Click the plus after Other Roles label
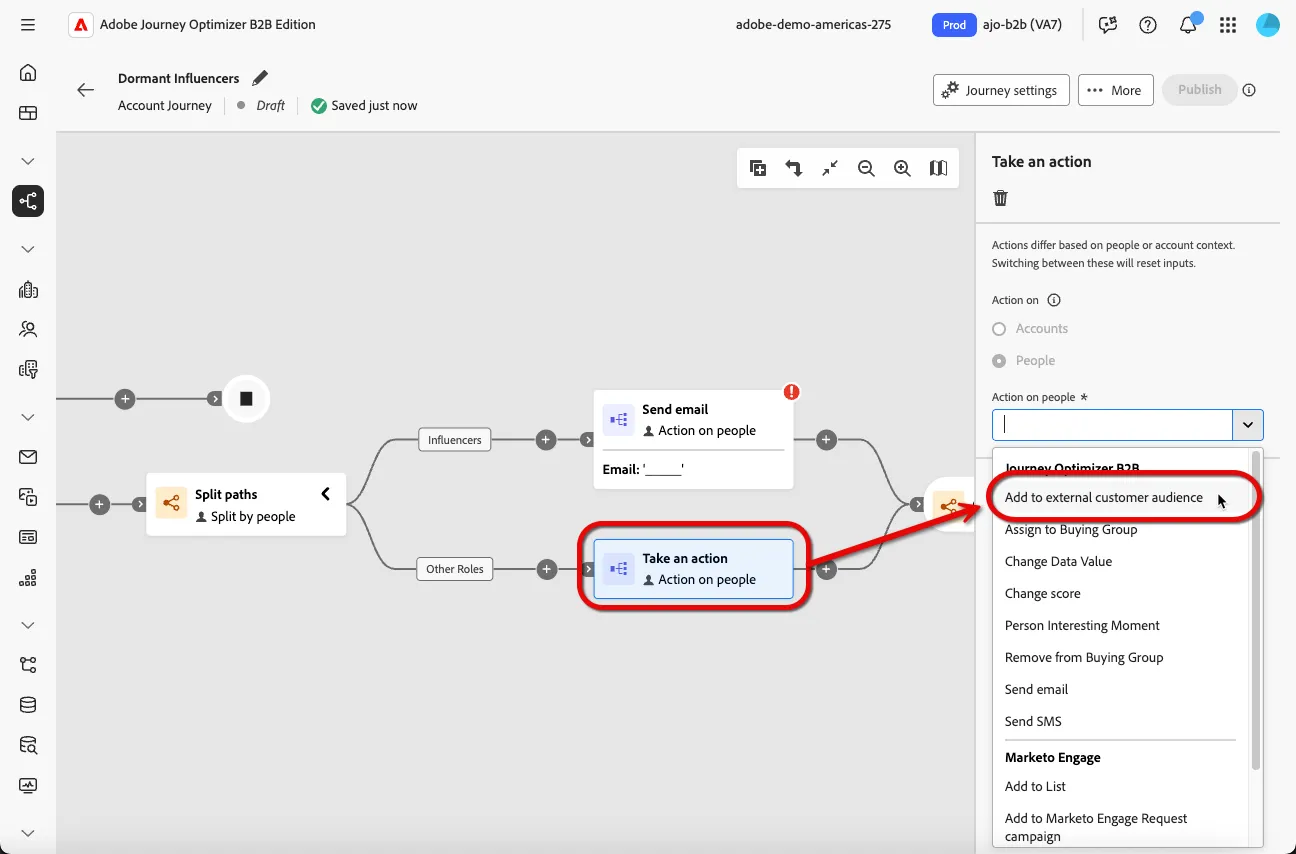 point(546,569)
